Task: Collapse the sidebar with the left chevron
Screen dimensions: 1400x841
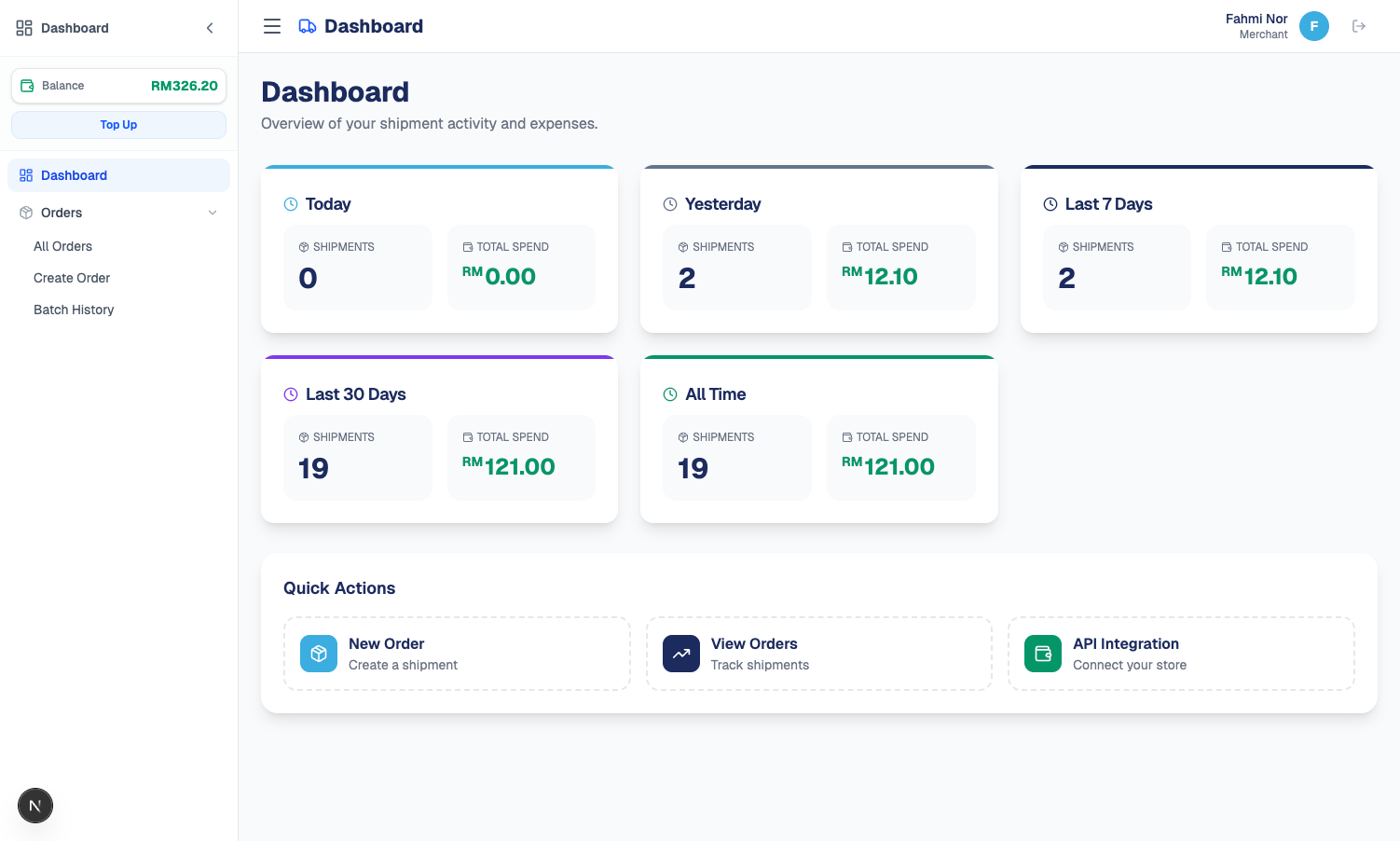Action: [210, 28]
